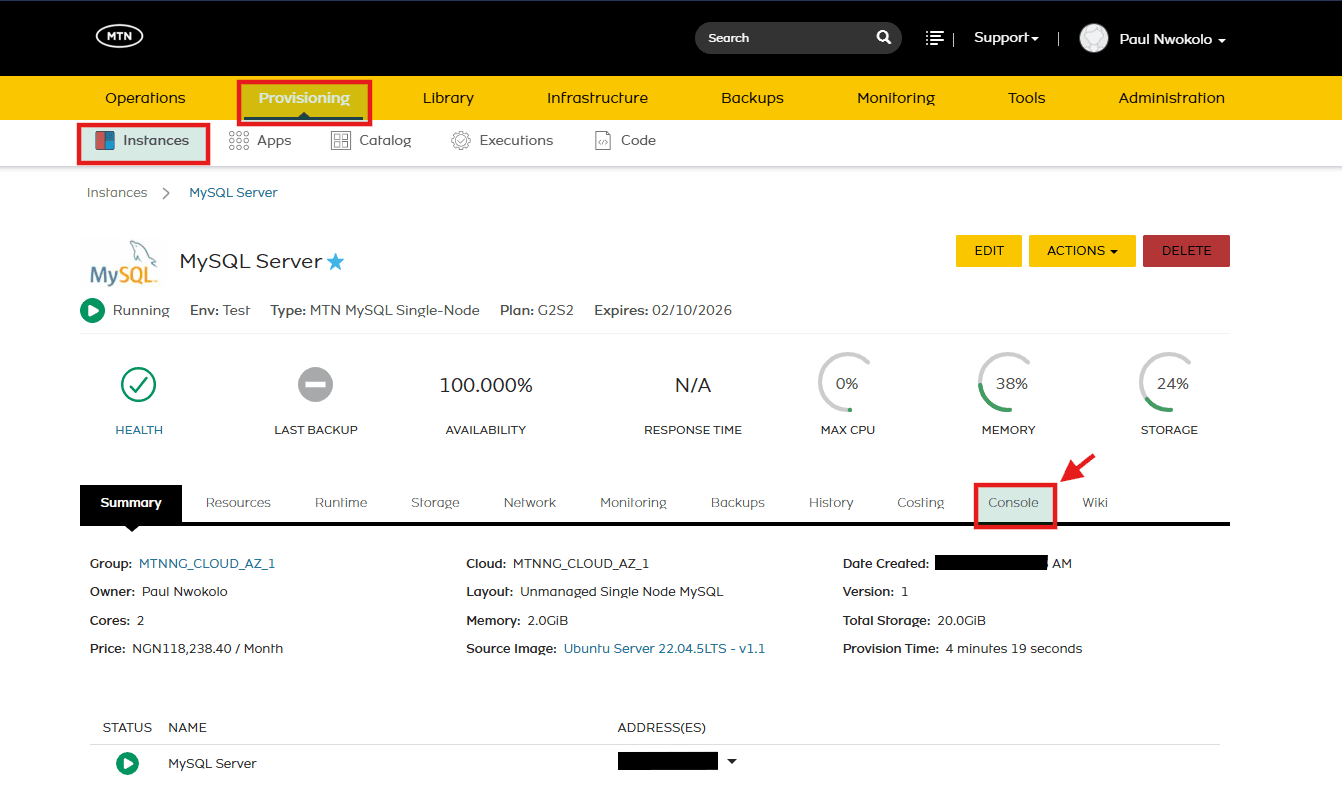Screen dimensions: 1342x790
Task: Click the red Delete button
Action: (x=1186, y=251)
